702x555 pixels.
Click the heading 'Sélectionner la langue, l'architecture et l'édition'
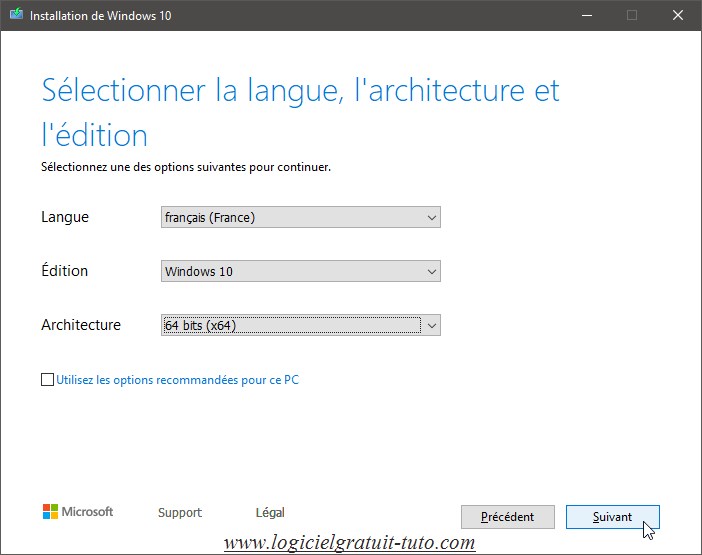[300, 112]
